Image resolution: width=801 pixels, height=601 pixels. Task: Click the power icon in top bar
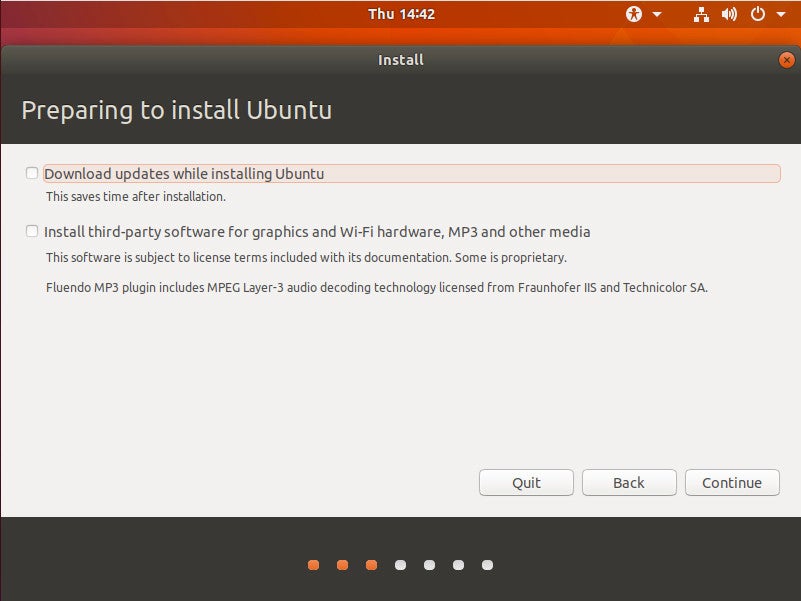coord(758,14)
